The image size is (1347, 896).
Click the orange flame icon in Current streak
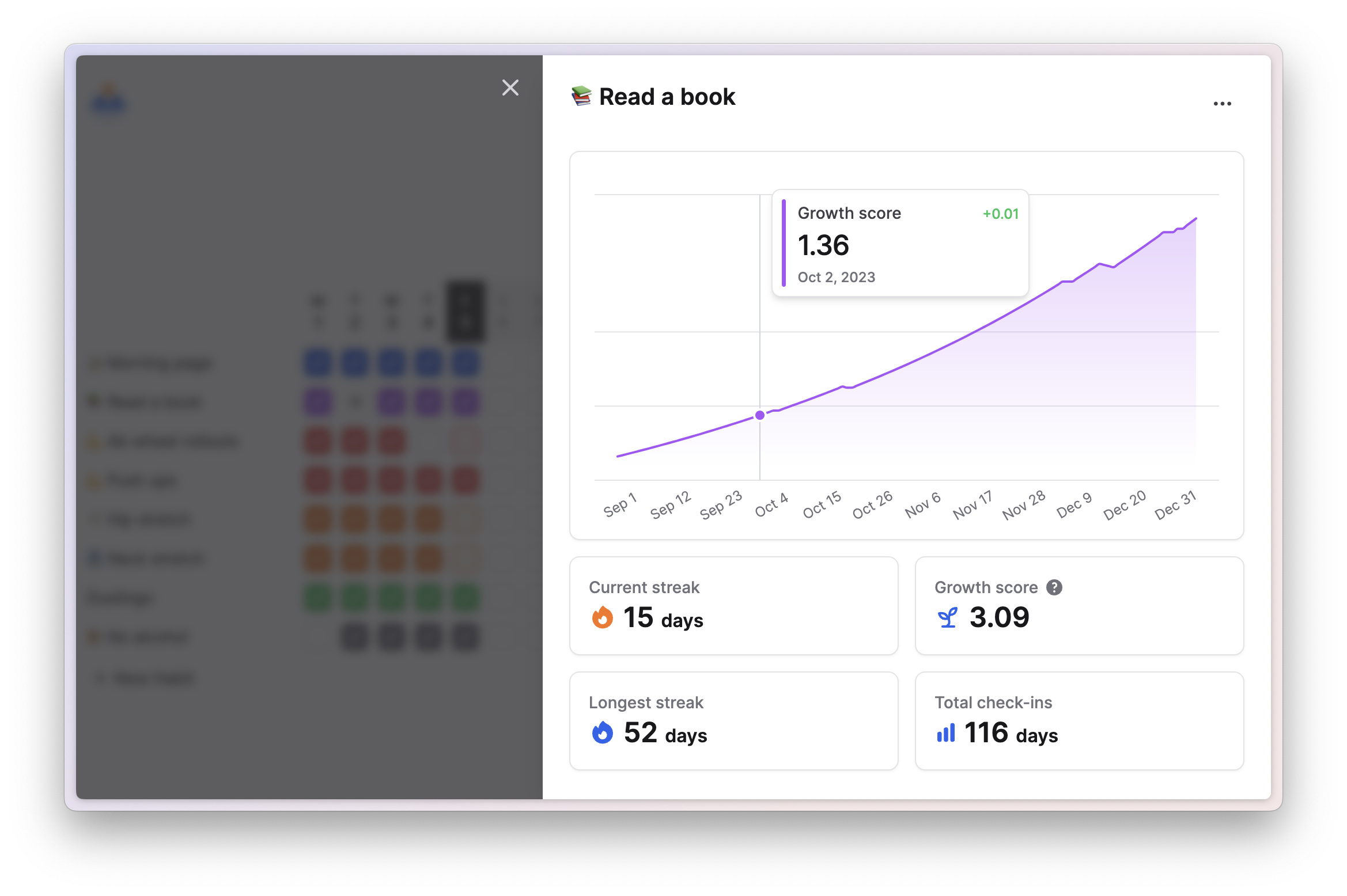(x=602, y=617)
